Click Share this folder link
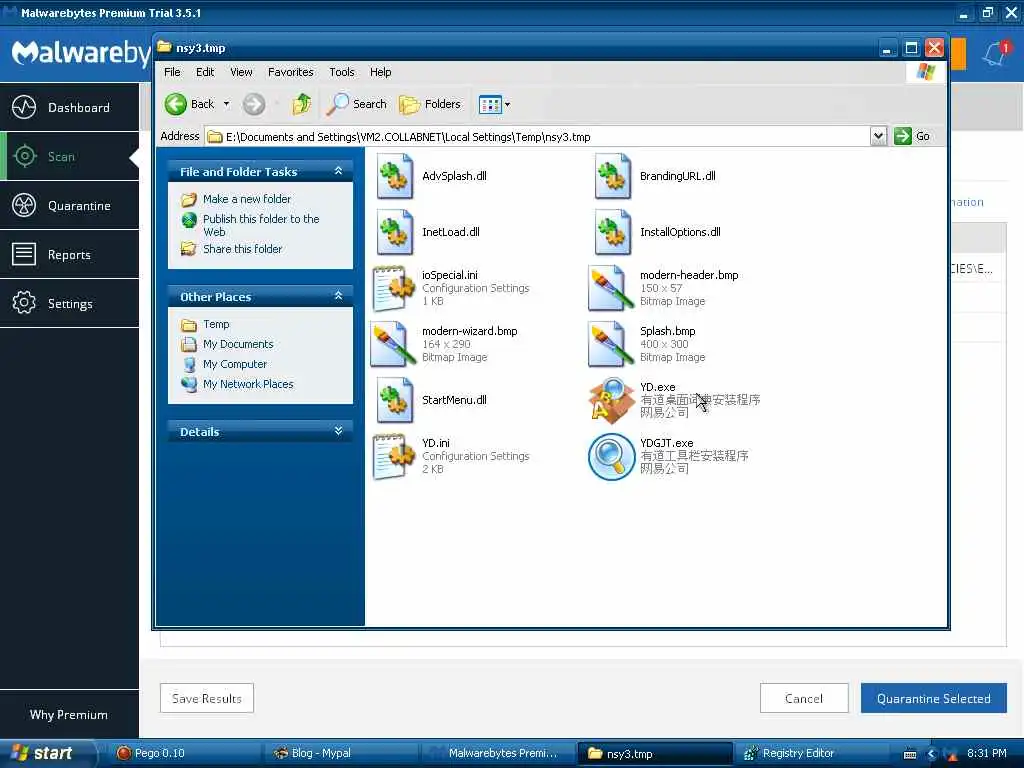 click(x=242, y=249)
